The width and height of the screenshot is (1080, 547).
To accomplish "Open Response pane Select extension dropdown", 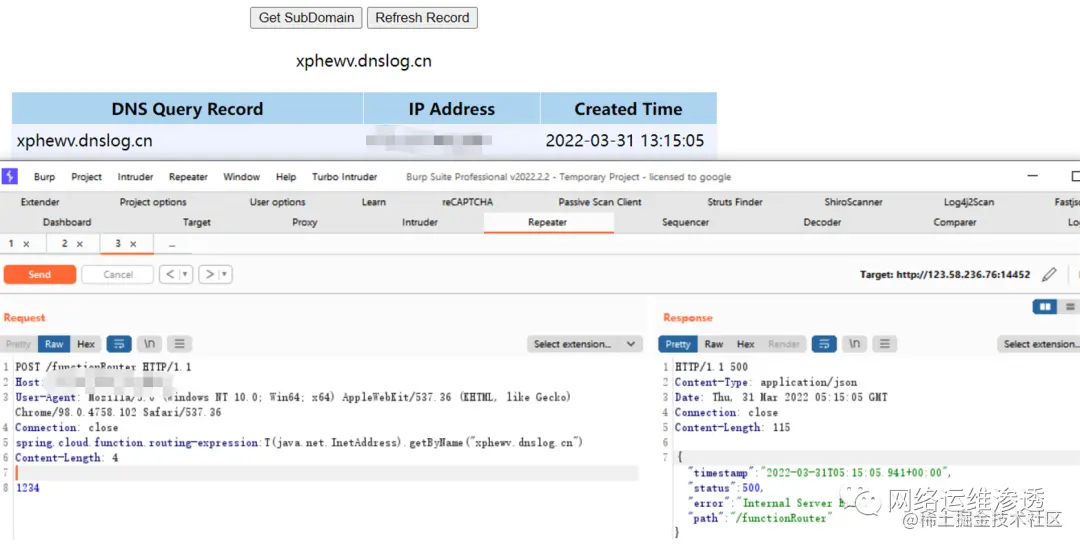I will coord(1039,344).
